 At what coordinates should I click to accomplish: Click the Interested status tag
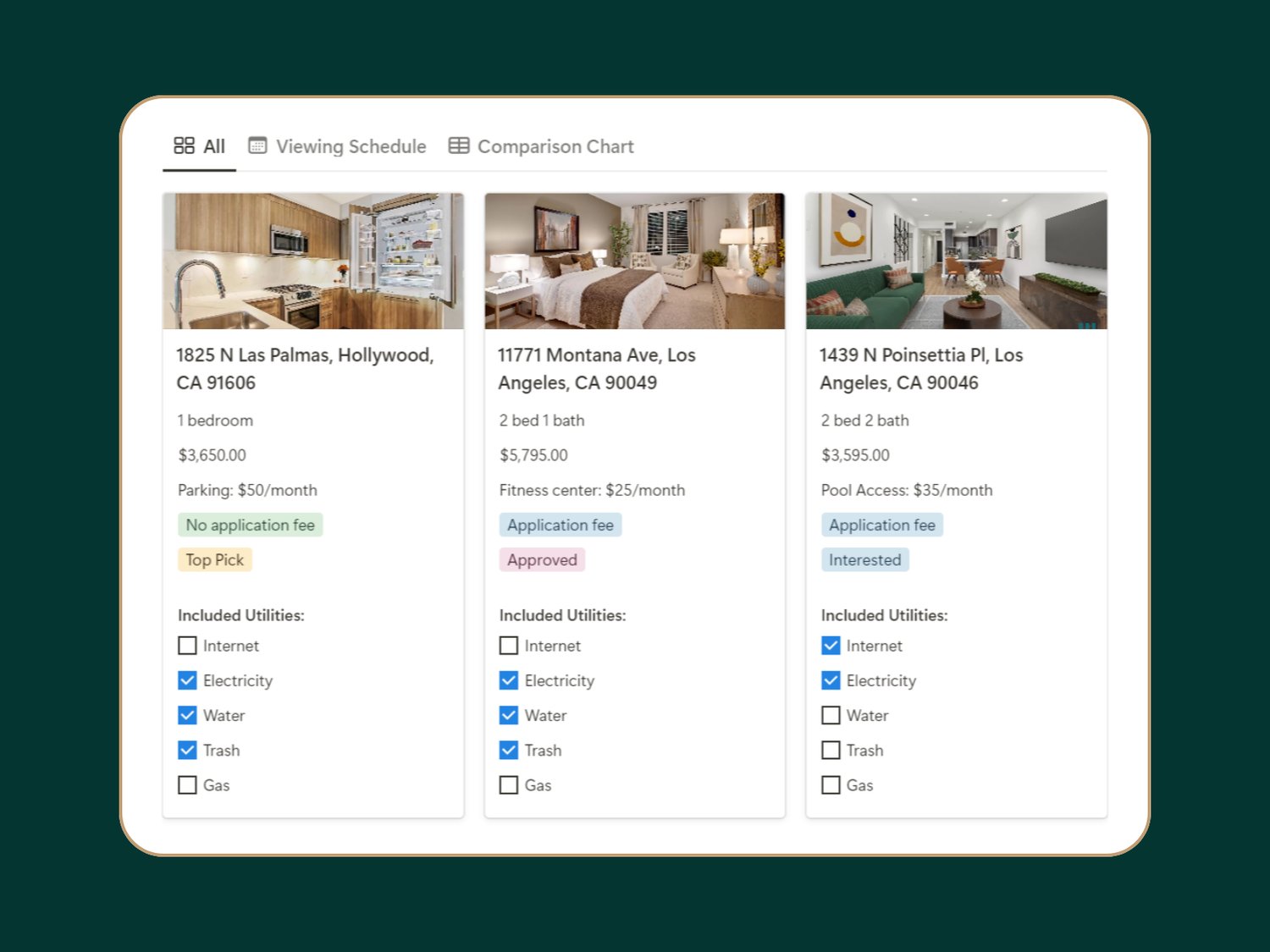(865, 559)
